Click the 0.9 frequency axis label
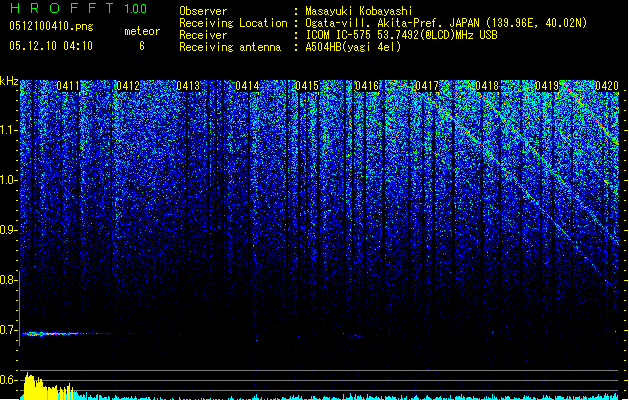Screen dimensions: 629x400 pos(9,230)
